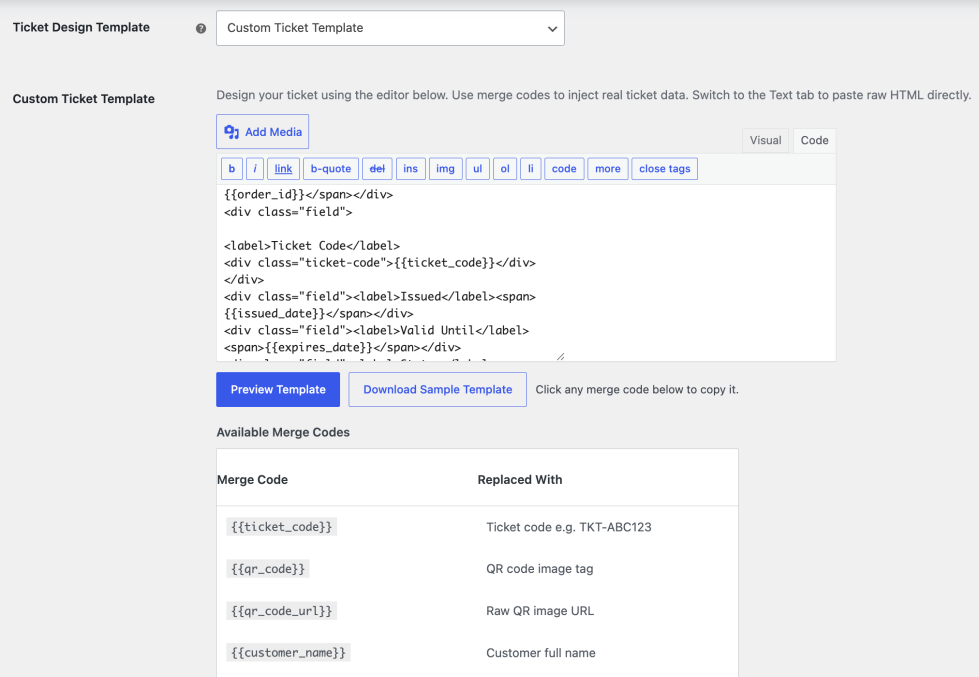Click Download Sample Template button
This screenshot has width=979, height=677.
pyautogui.click(x=438, y=390)
